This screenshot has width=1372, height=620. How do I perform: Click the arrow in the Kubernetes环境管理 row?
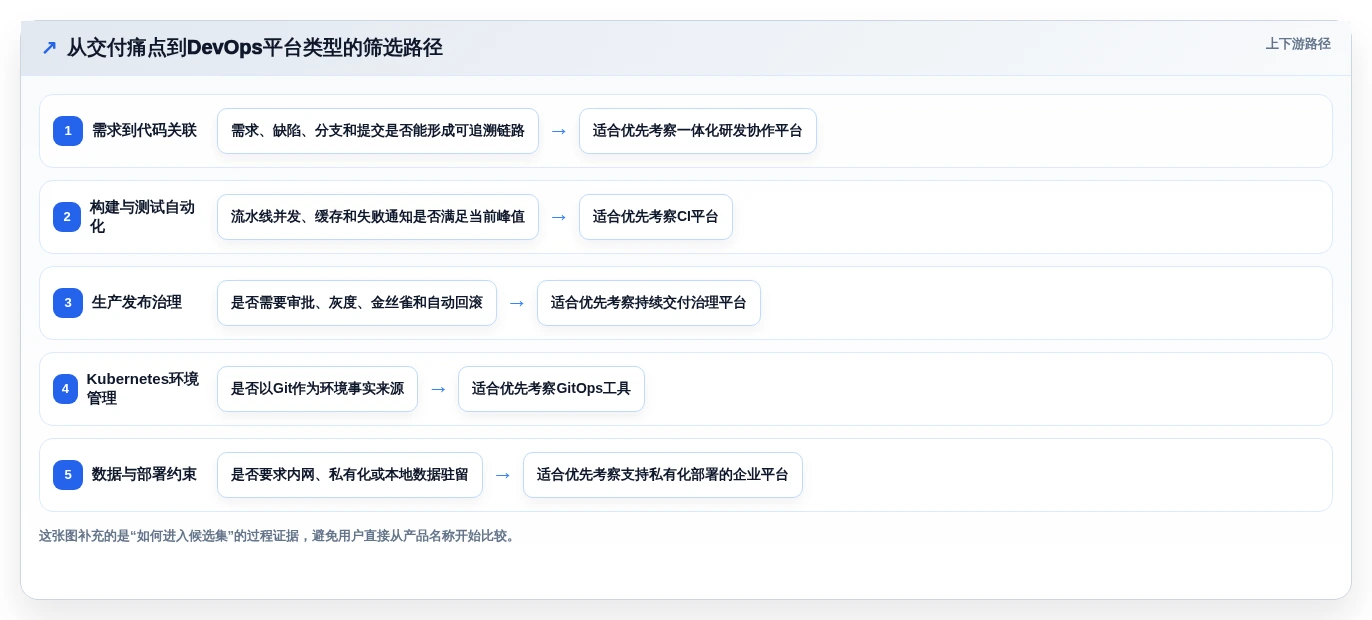pos(438,389)
